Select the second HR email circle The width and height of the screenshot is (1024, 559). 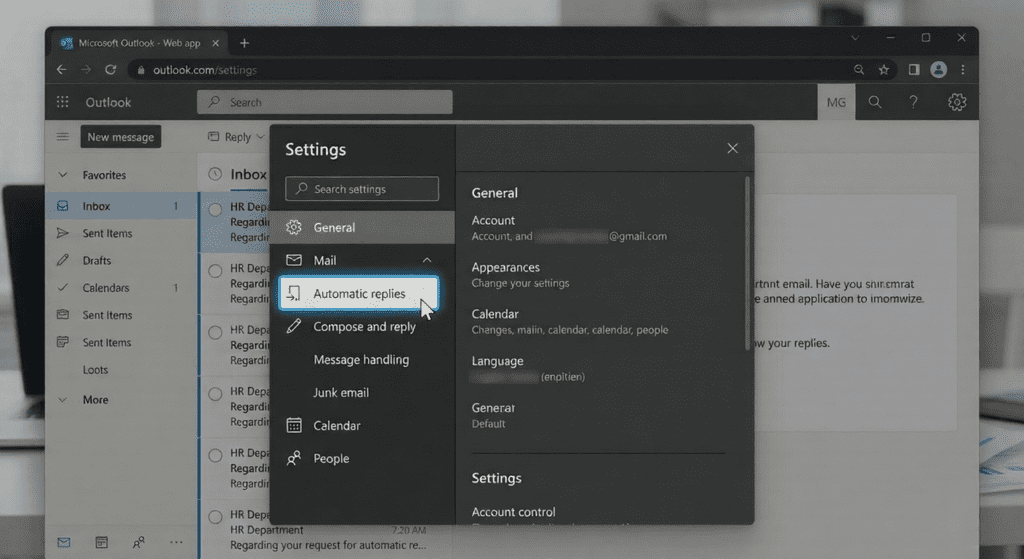pos(215,271)
